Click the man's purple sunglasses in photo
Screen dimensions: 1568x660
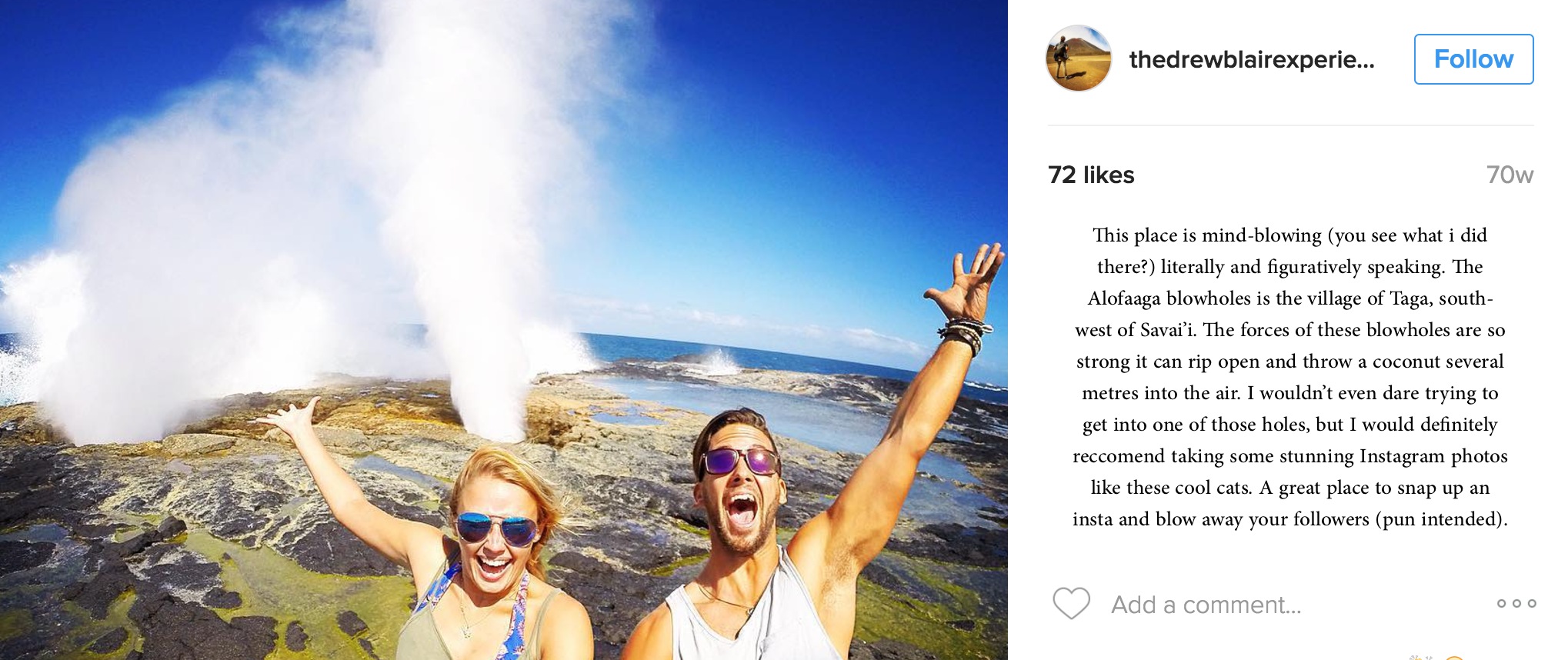pyautogui.click(x=739, y=462)
